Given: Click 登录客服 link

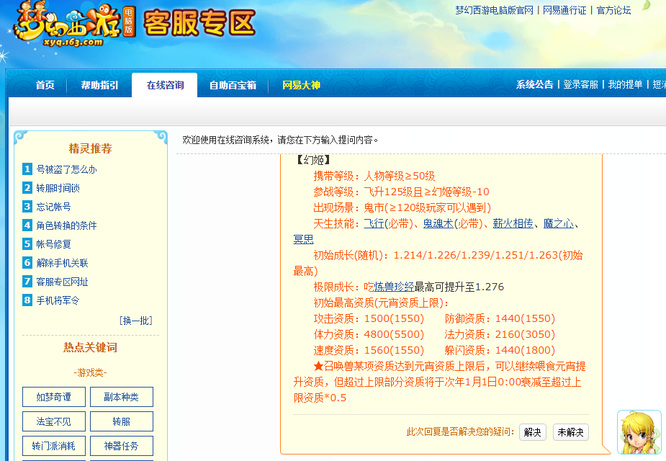Looking at the screenshot, I should pyautogui.click(x=581, y=85).
